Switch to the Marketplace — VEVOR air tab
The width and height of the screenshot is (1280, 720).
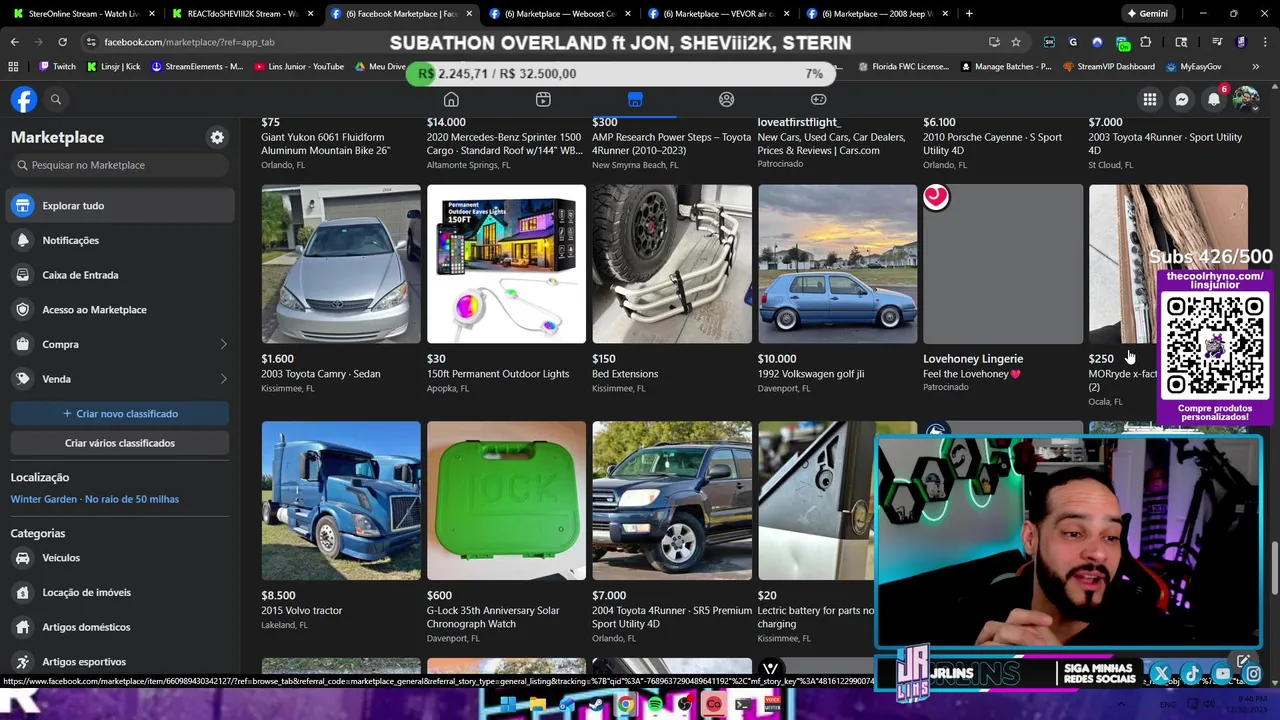(718, 14)
